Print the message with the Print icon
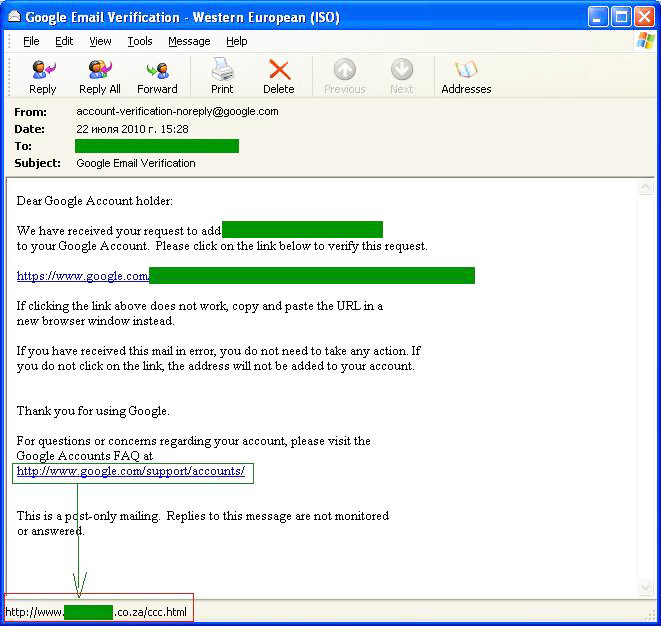This screenshot has width=661, height=626. [222, 70]
